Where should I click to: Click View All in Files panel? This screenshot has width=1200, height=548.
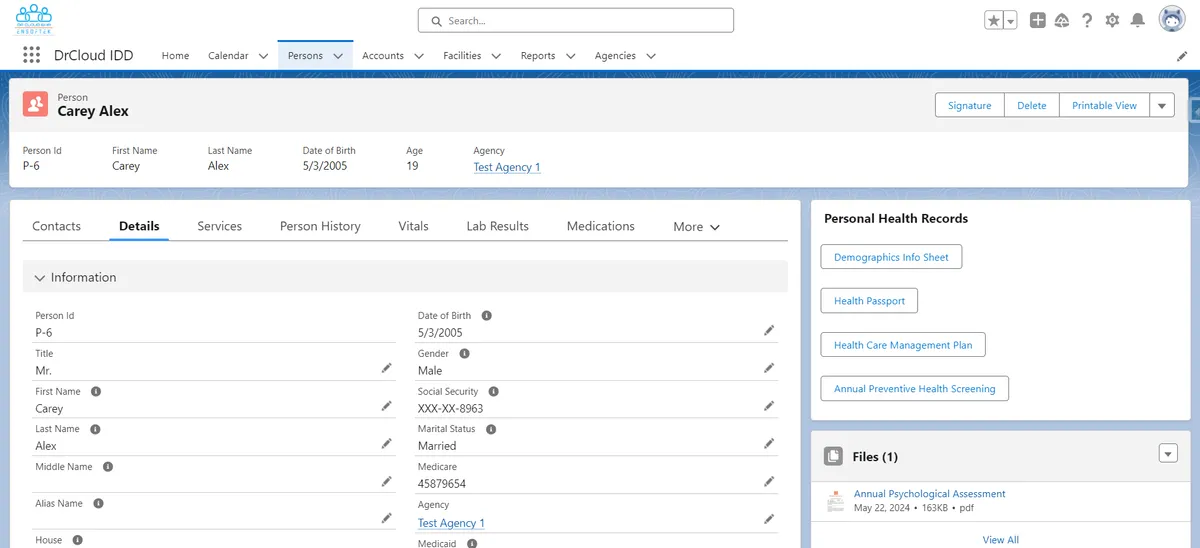click(x=1000, y=540)
